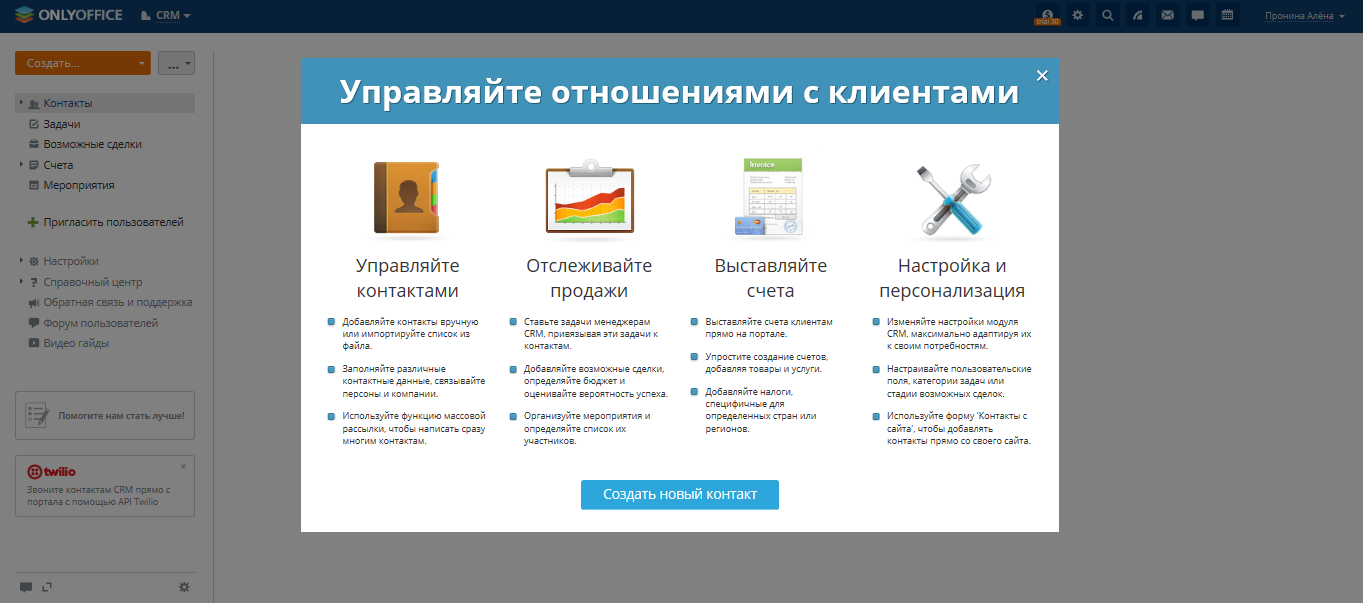Open the Search icon in the header
This screenshot has height=603, width=1363.
pos(1107,15)
